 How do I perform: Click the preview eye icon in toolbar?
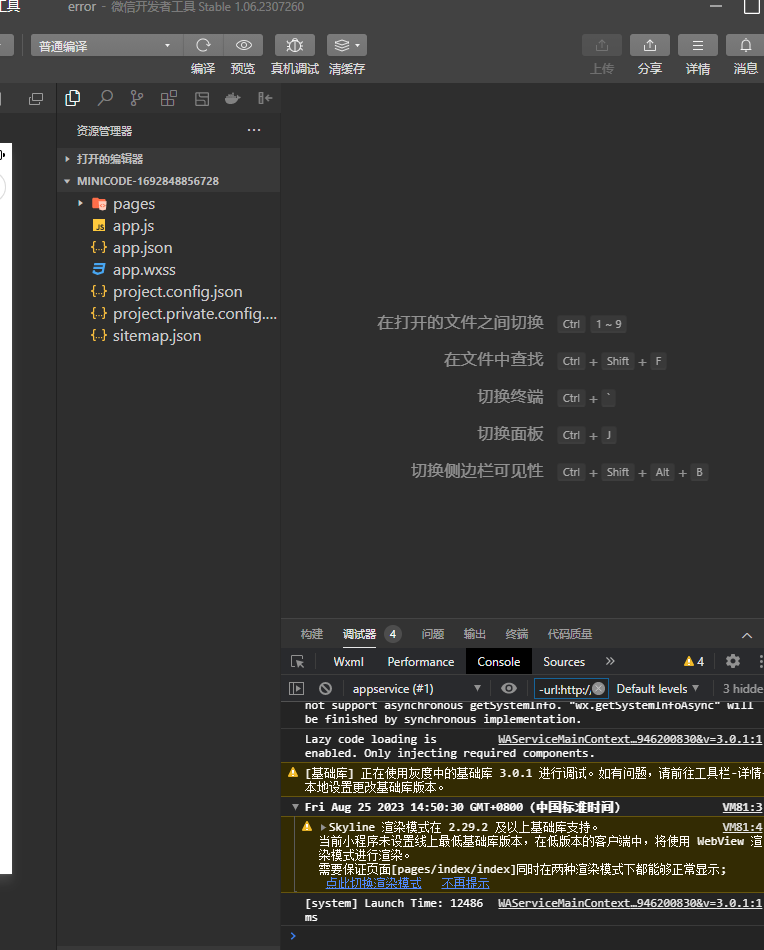244,45
